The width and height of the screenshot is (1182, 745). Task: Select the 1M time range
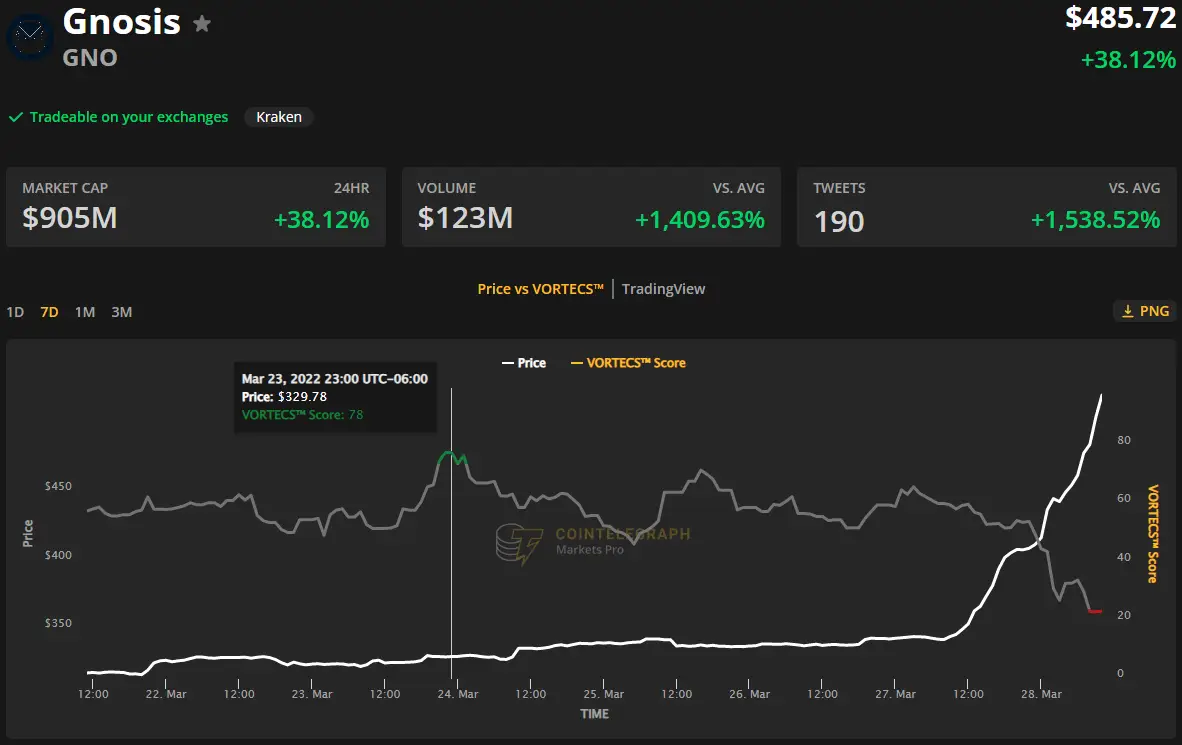click(x=85, y=312)
